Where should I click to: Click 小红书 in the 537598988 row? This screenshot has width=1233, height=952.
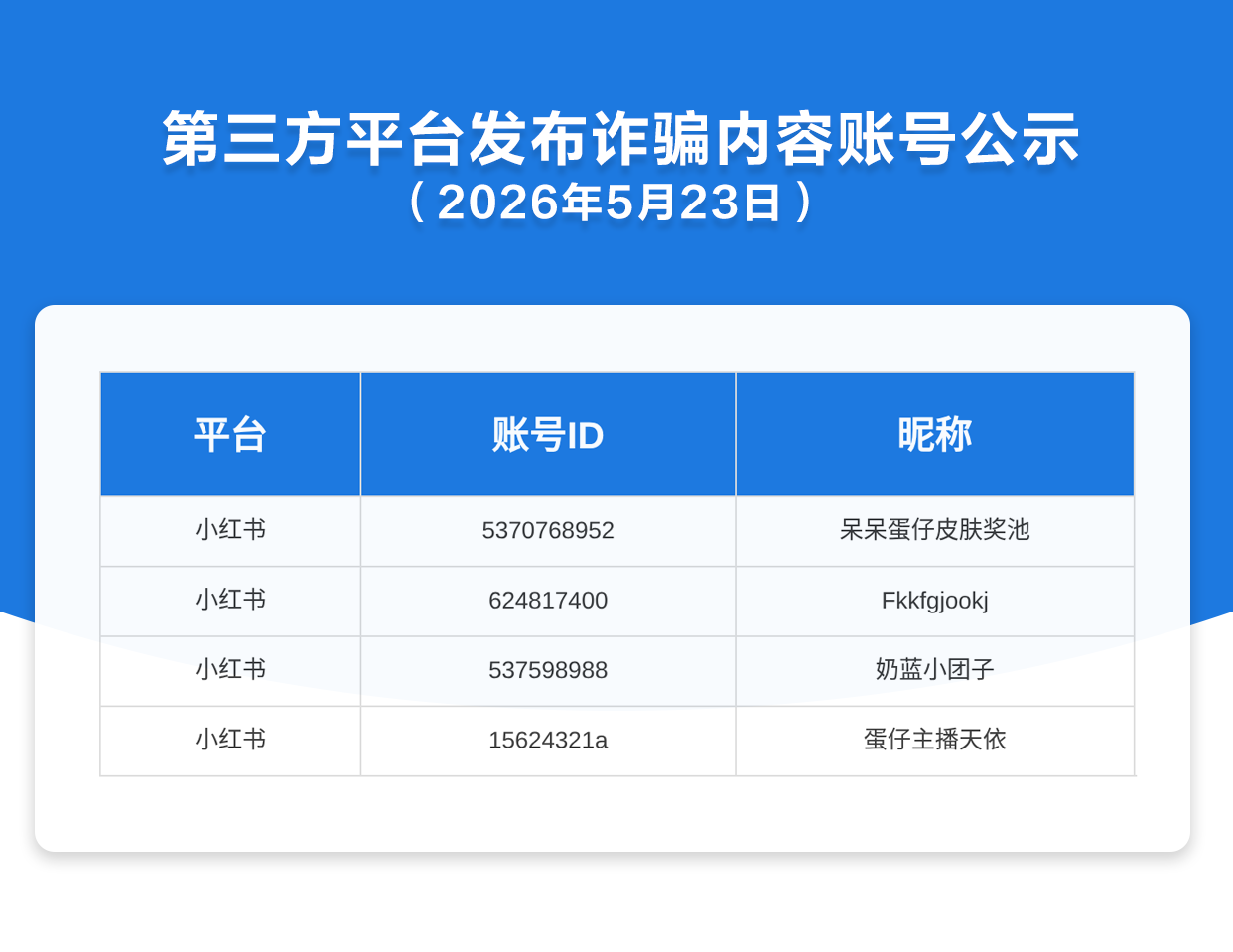[230, 670]
